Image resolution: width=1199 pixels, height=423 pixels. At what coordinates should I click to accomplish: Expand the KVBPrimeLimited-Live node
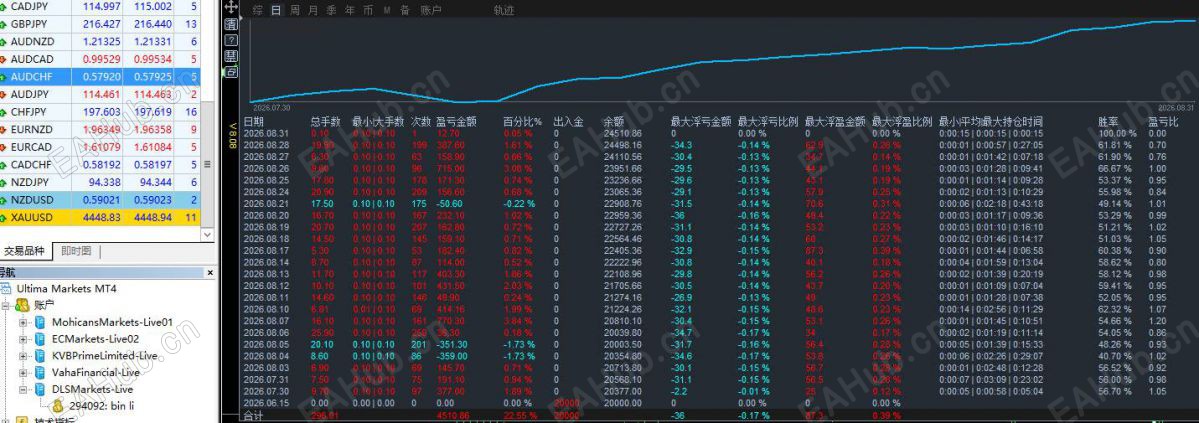pyautogui.click(x=24, y=356)
